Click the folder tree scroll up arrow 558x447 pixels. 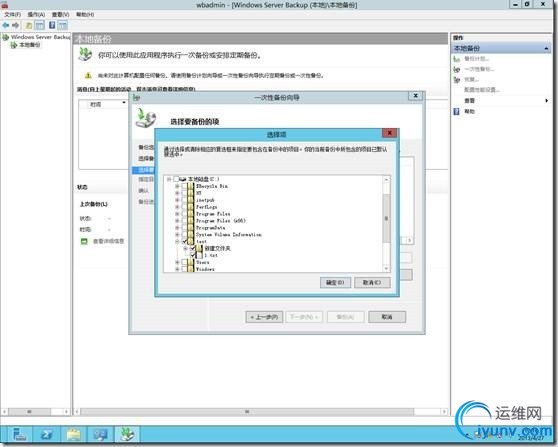click(x=386, y=180)
